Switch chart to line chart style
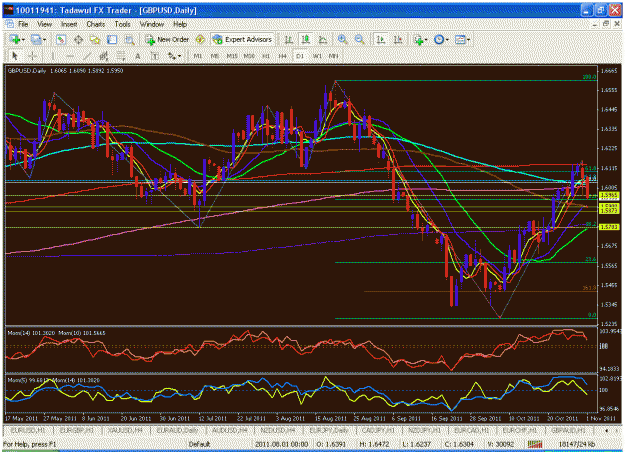 click(x=322, y=39)
